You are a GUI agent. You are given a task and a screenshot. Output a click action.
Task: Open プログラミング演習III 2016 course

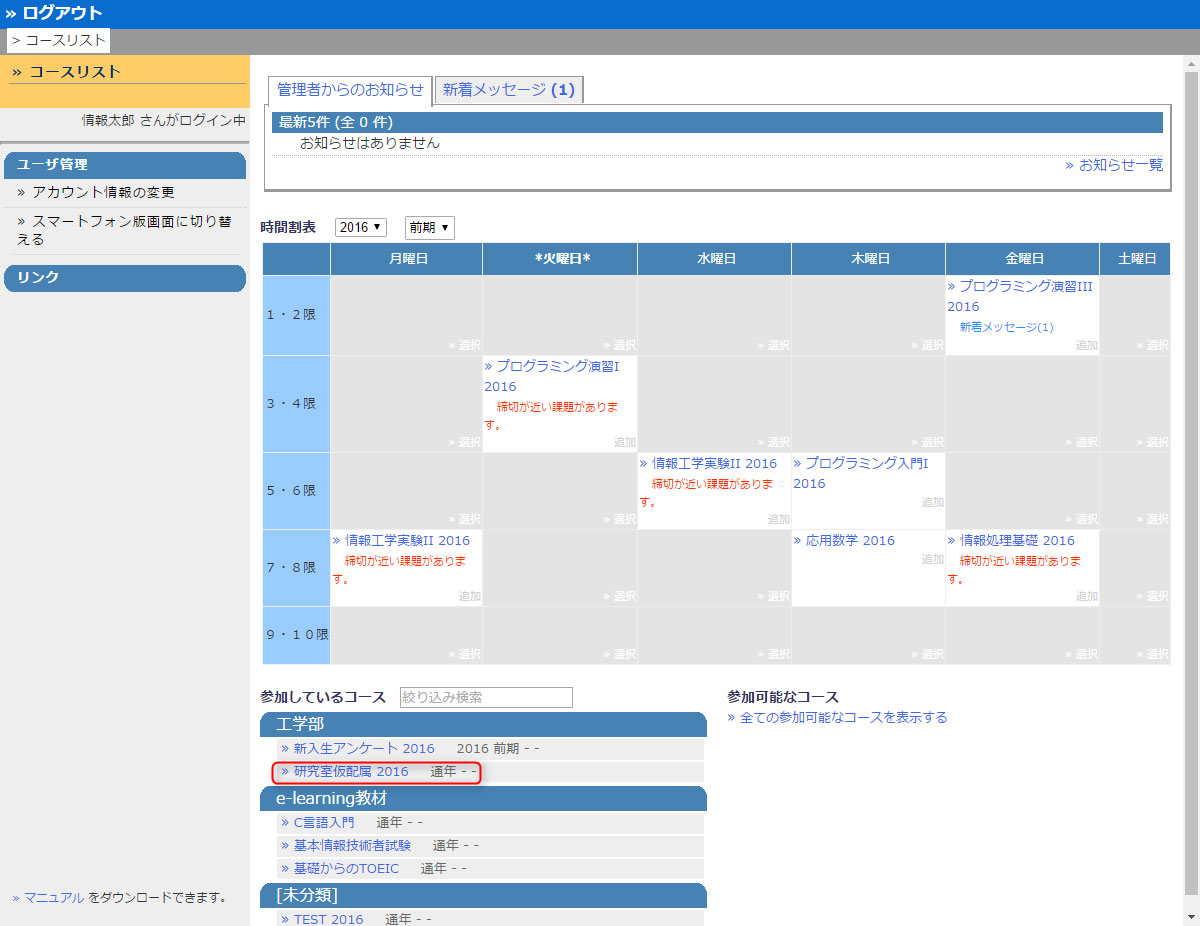coord(1020,296)
